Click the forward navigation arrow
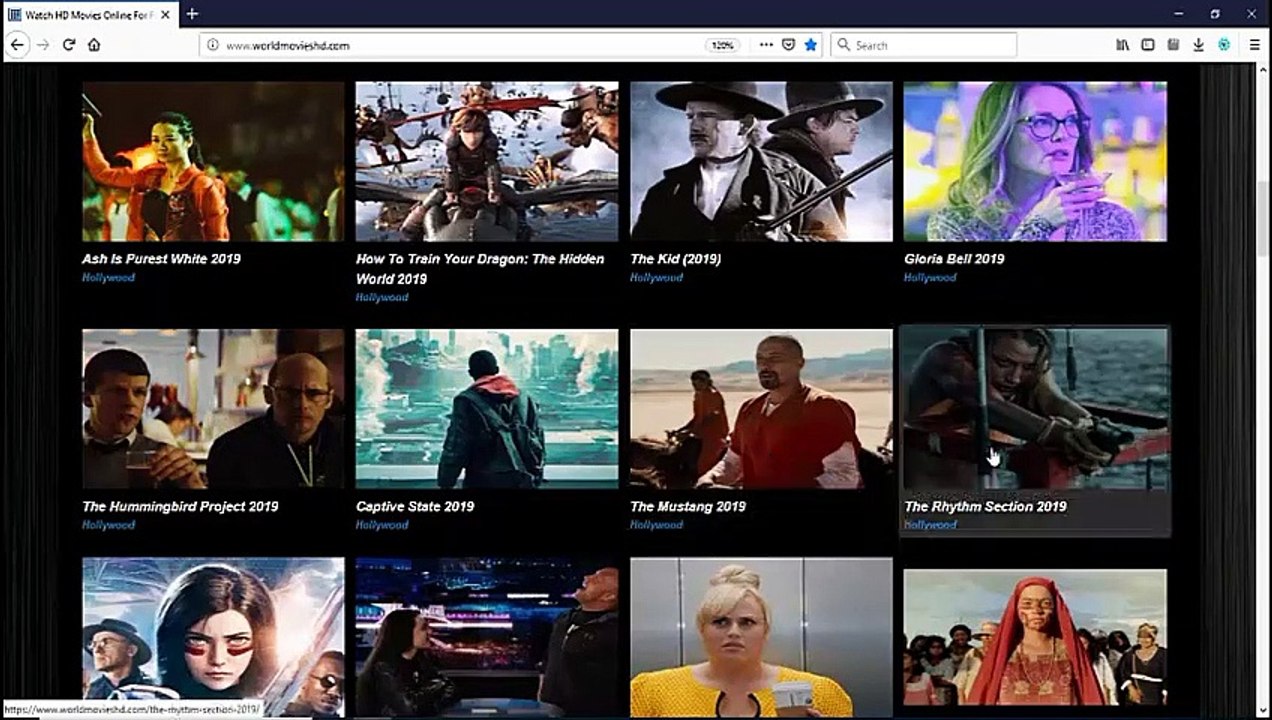Viewport: 1272px width, 720px height. 43,45
